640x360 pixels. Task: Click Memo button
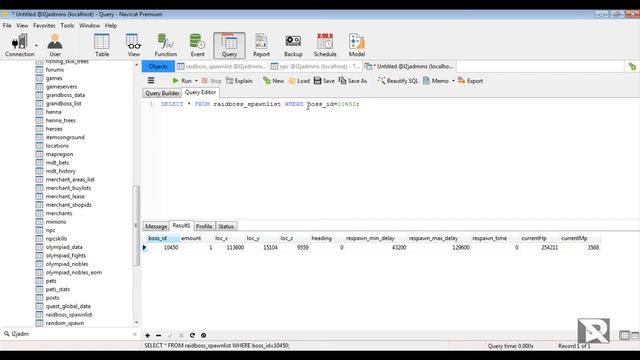click(x=436, y=81)
